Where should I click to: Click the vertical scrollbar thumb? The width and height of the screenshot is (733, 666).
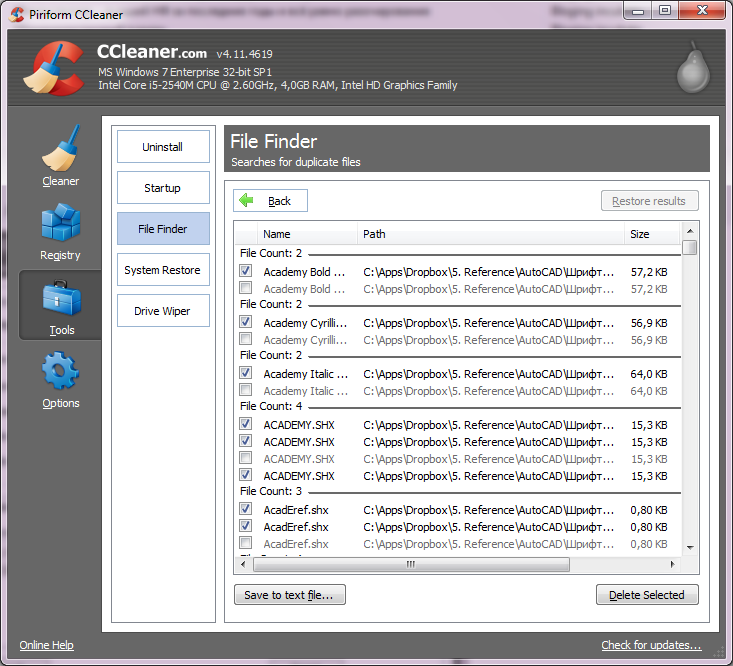click(690, 247)
